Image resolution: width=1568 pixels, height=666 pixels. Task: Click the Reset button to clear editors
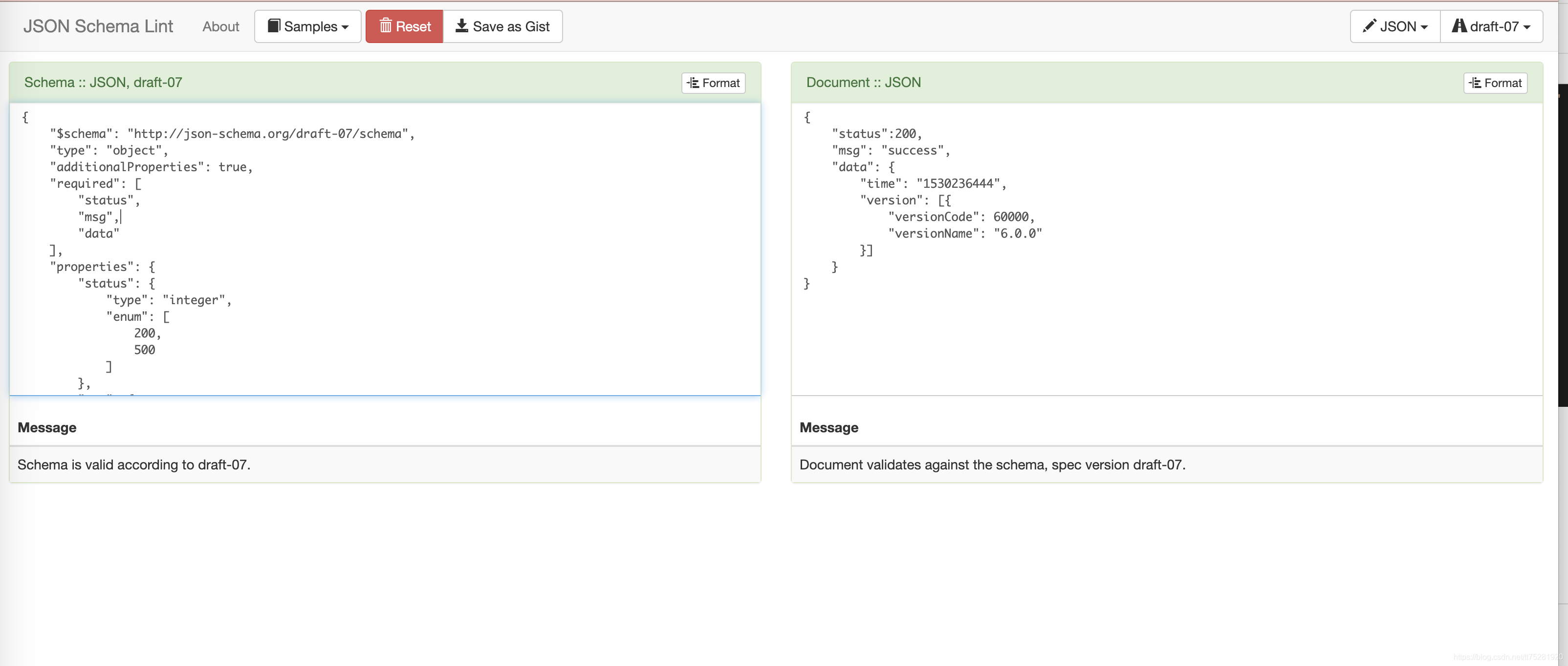[x=403, y=25]
